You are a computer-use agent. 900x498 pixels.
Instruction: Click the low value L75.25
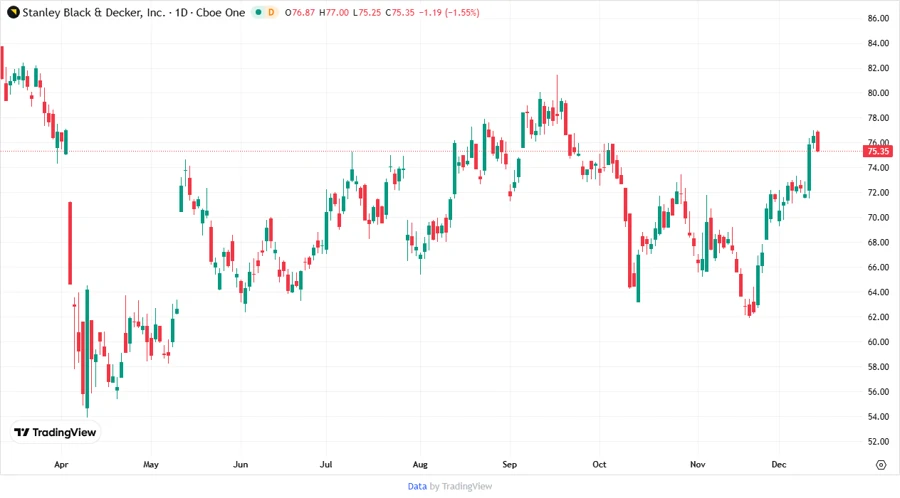[367, 12]
